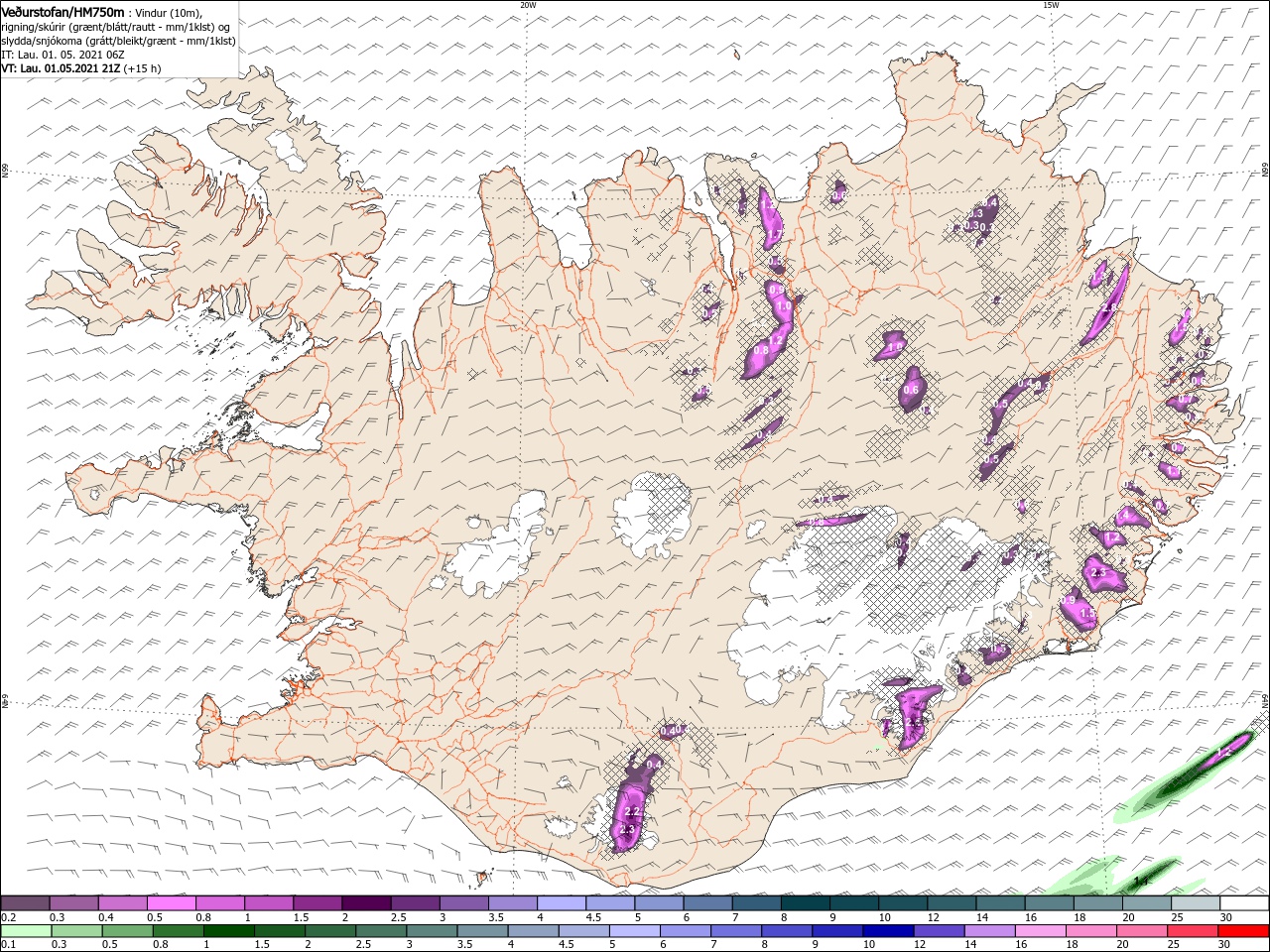This screenshot has height=952, width=1270.
Task: Pick the medium green 0.5 swatch, lower row
Action: tap(128, 931)
